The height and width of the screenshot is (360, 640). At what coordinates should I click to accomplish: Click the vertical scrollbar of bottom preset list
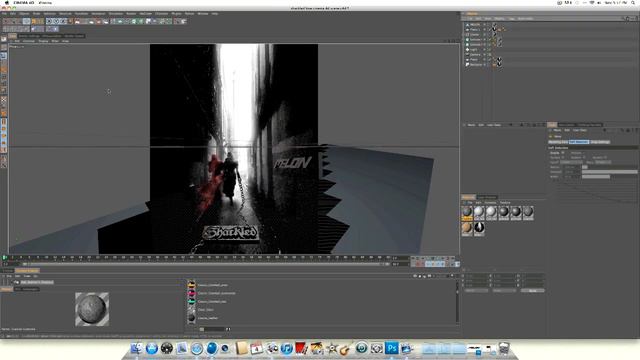click(457, 302)
